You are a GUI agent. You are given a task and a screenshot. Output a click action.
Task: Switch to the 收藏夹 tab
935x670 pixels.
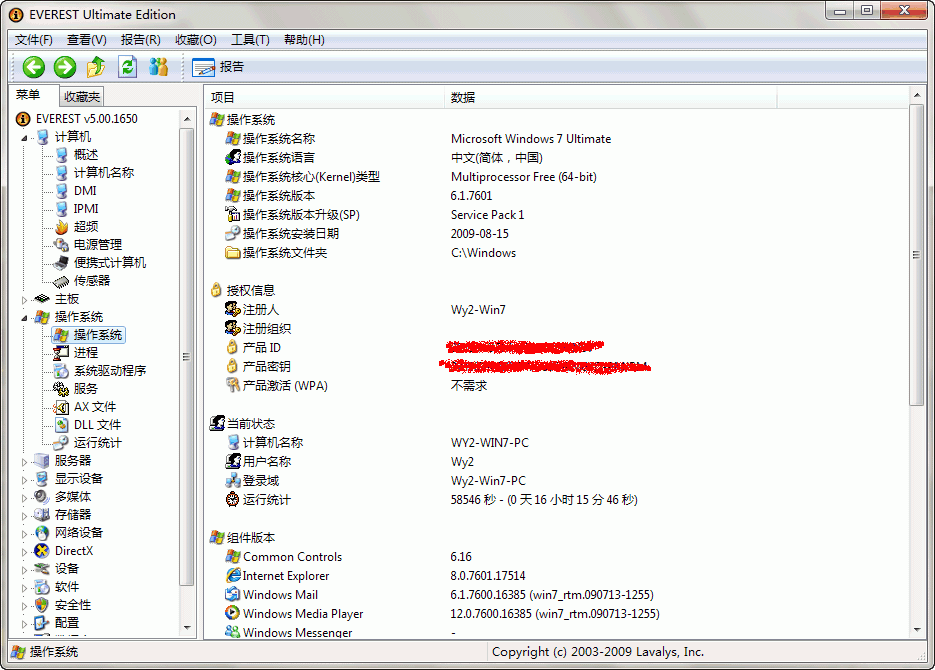[x=82, y=97]
